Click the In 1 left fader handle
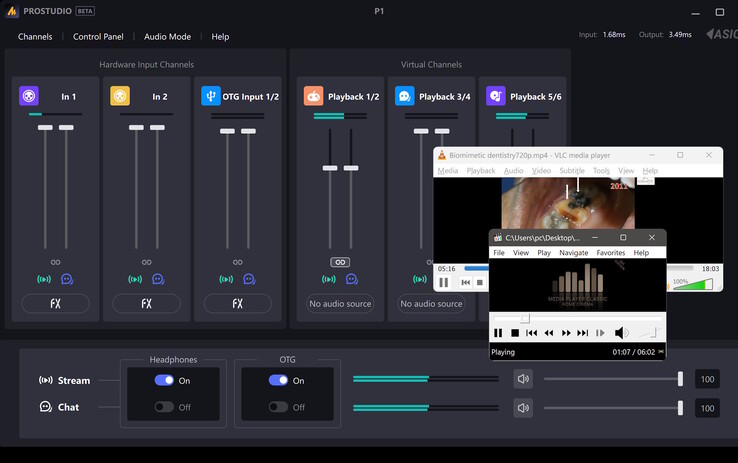 [45, 128]
